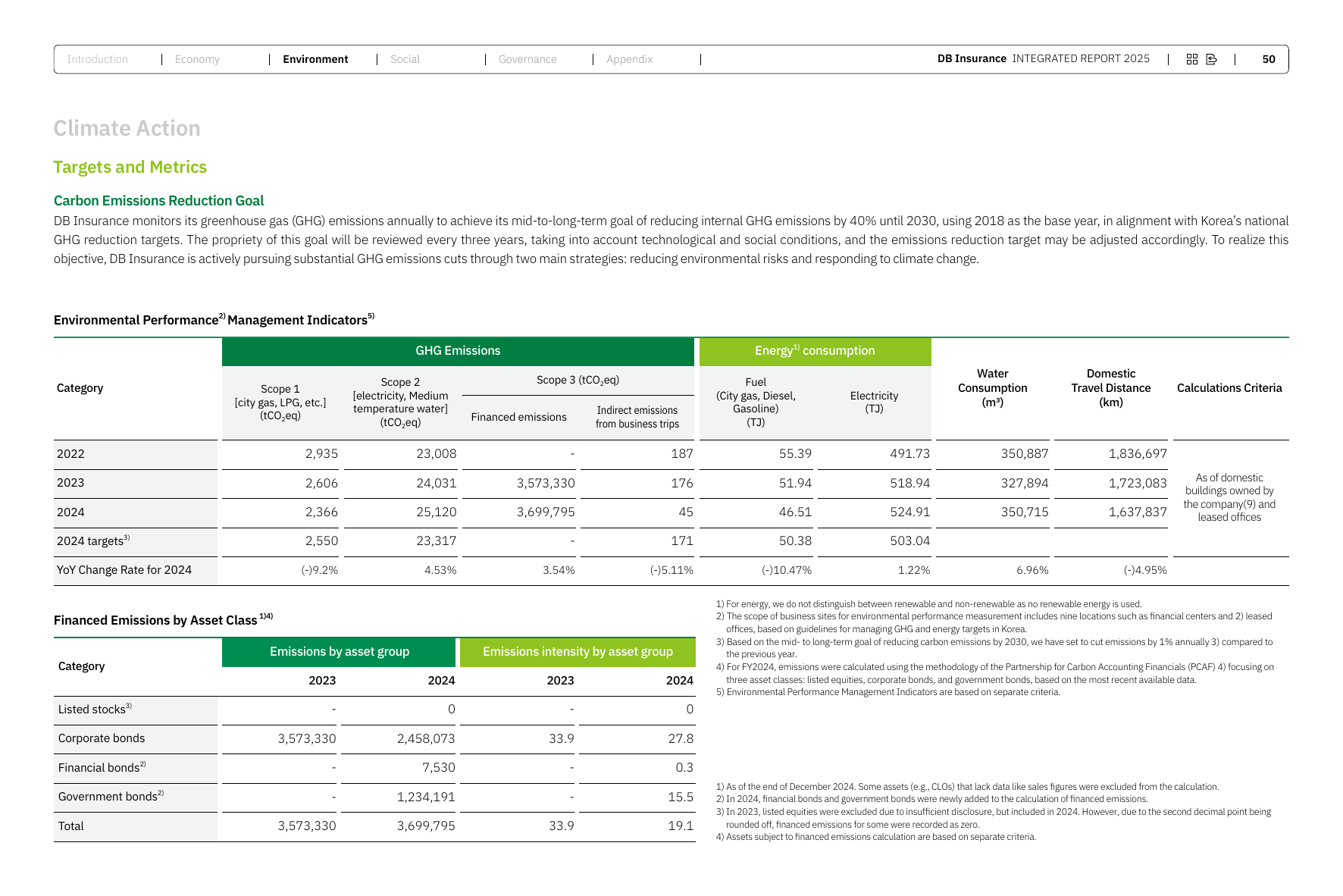Select the 2022 business trips value 187
The width and height of the screenshot is (1343, 896).
pos(682,454)
